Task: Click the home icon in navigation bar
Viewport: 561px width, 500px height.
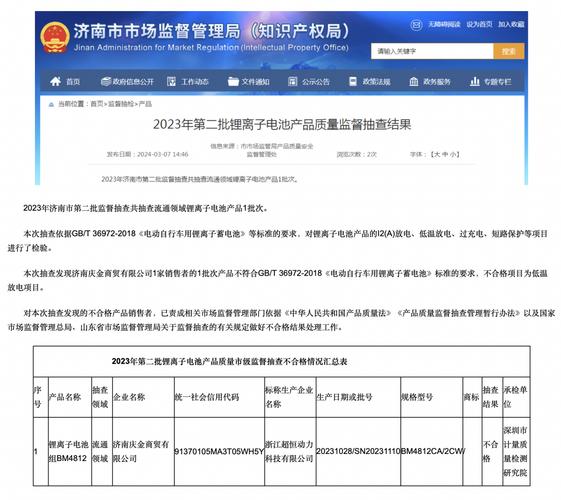Action: tap(55, 82)
